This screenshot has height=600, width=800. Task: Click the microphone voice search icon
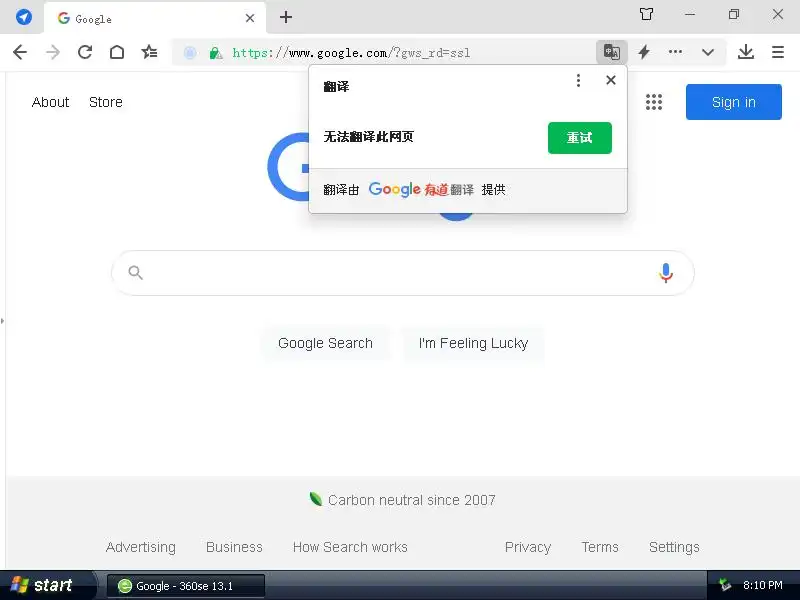[x=665, y=273]
